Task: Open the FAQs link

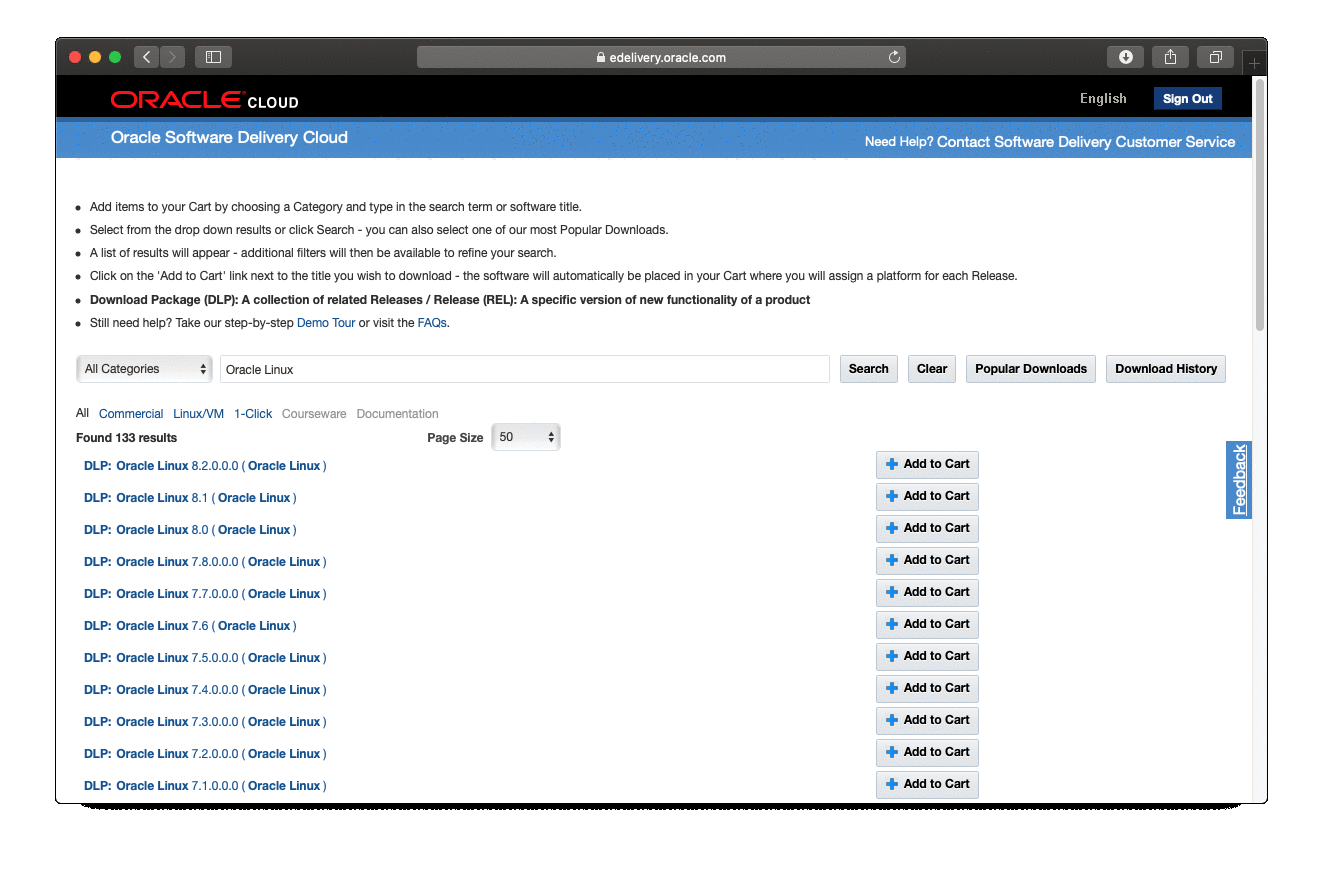Action: tap(432, 323)
